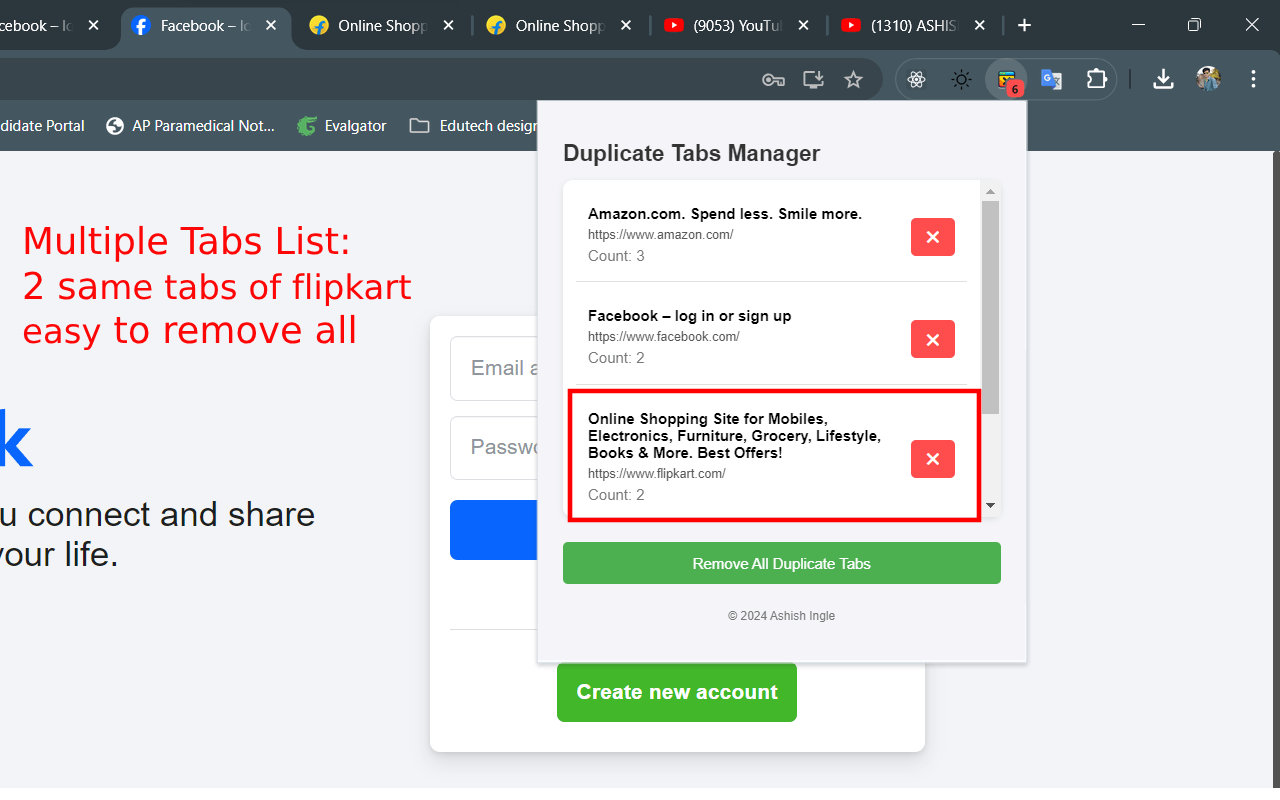Click the Email address input field
Viewport: 1280px width, 800px height.
(494, 368)
